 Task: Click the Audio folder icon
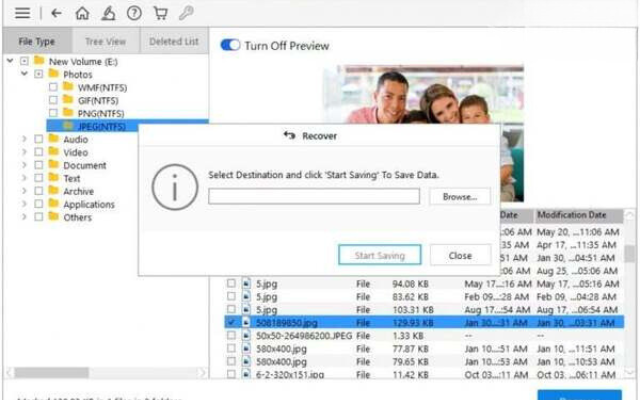pos(53,139)
